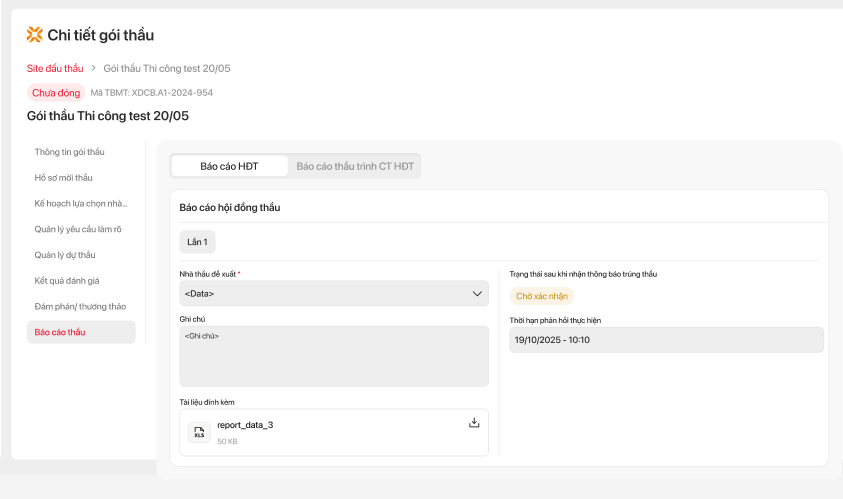The width and height of the screenshot is (843, 499).
Task: Open the Kế hoạch lựa chọn nhà... sidebar item
Action: pyautogui.click(x=81, y=203)
